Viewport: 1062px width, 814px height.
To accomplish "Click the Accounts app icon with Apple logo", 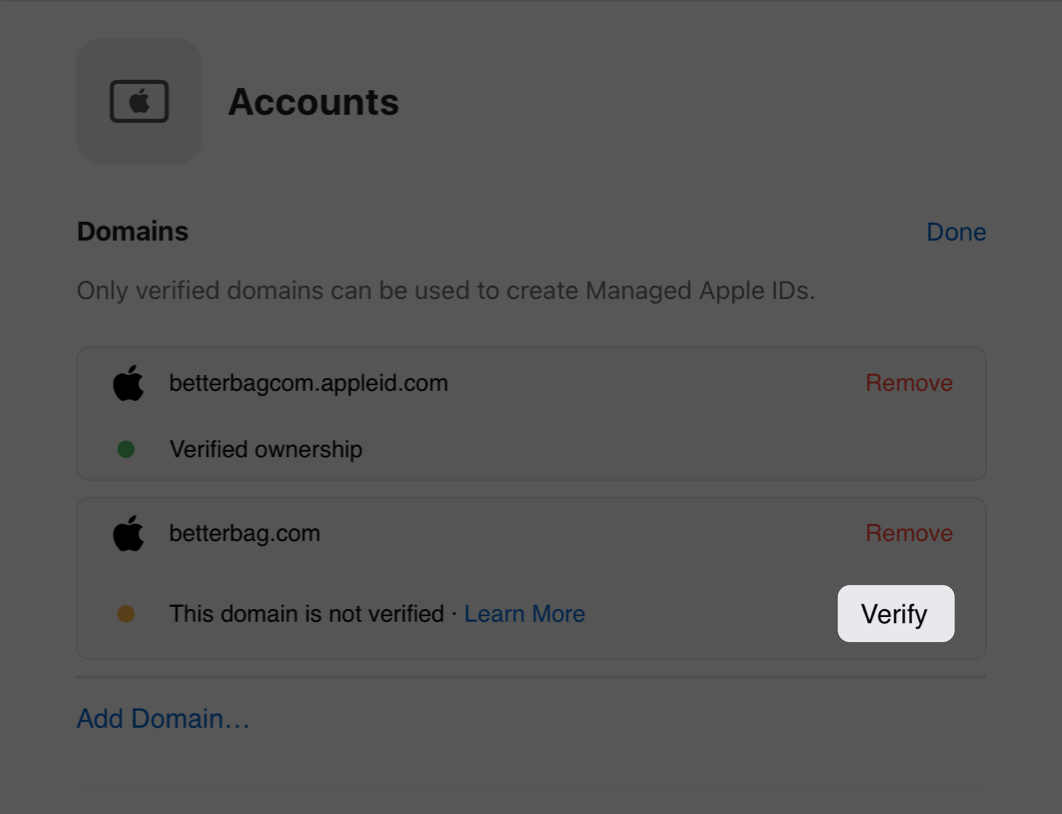I will pos(139,100).
